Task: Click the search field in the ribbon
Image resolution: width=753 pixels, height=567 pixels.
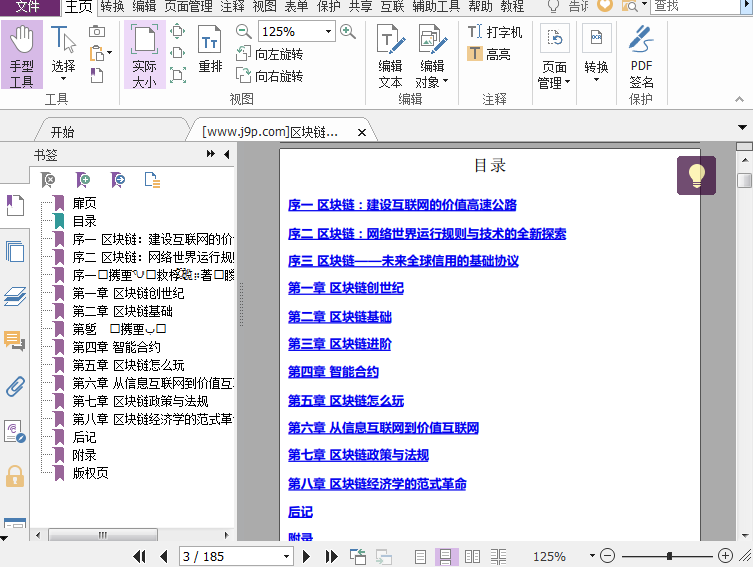Action: (x=695, y=7)
